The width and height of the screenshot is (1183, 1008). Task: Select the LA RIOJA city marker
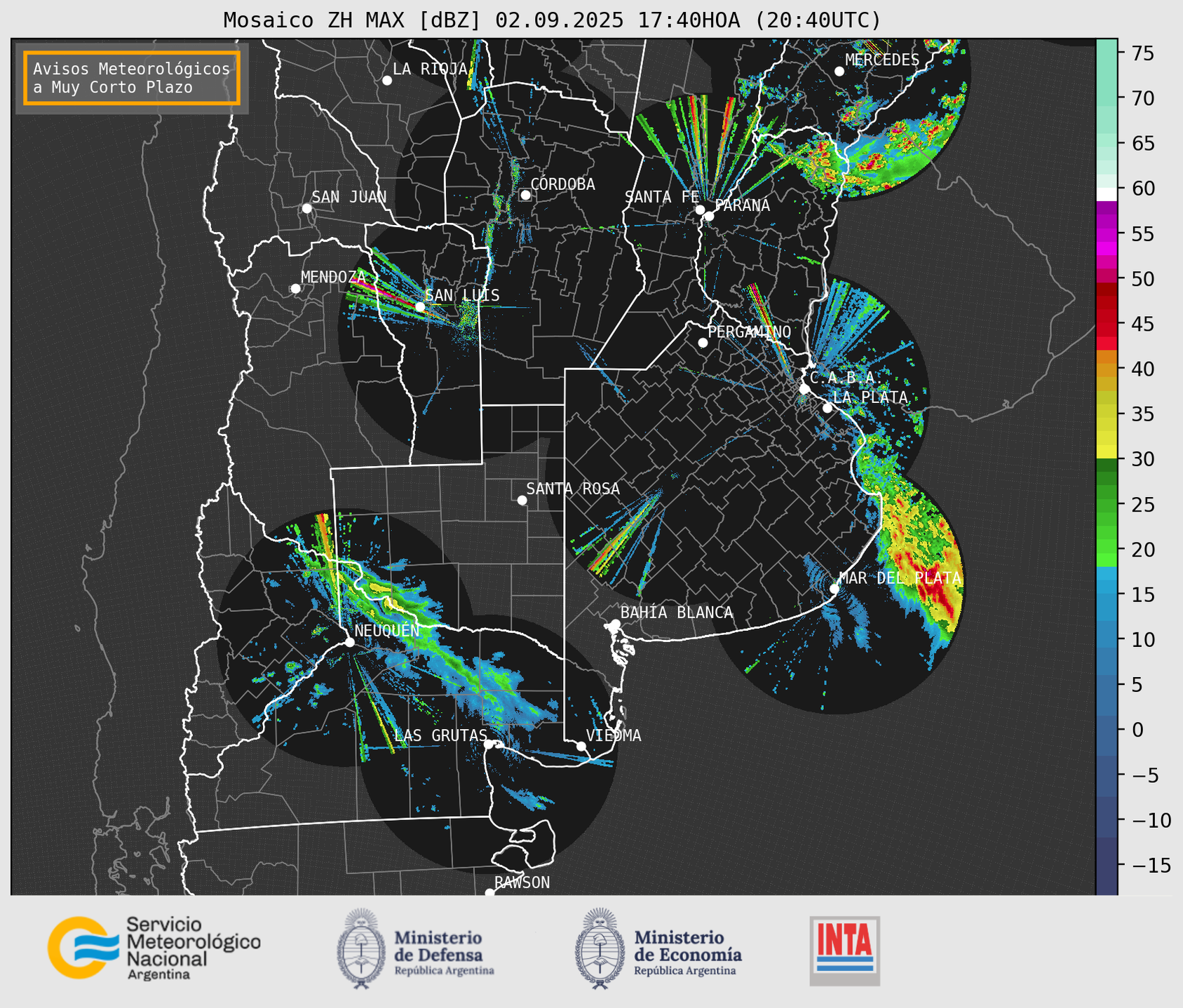tap(387, 81)
